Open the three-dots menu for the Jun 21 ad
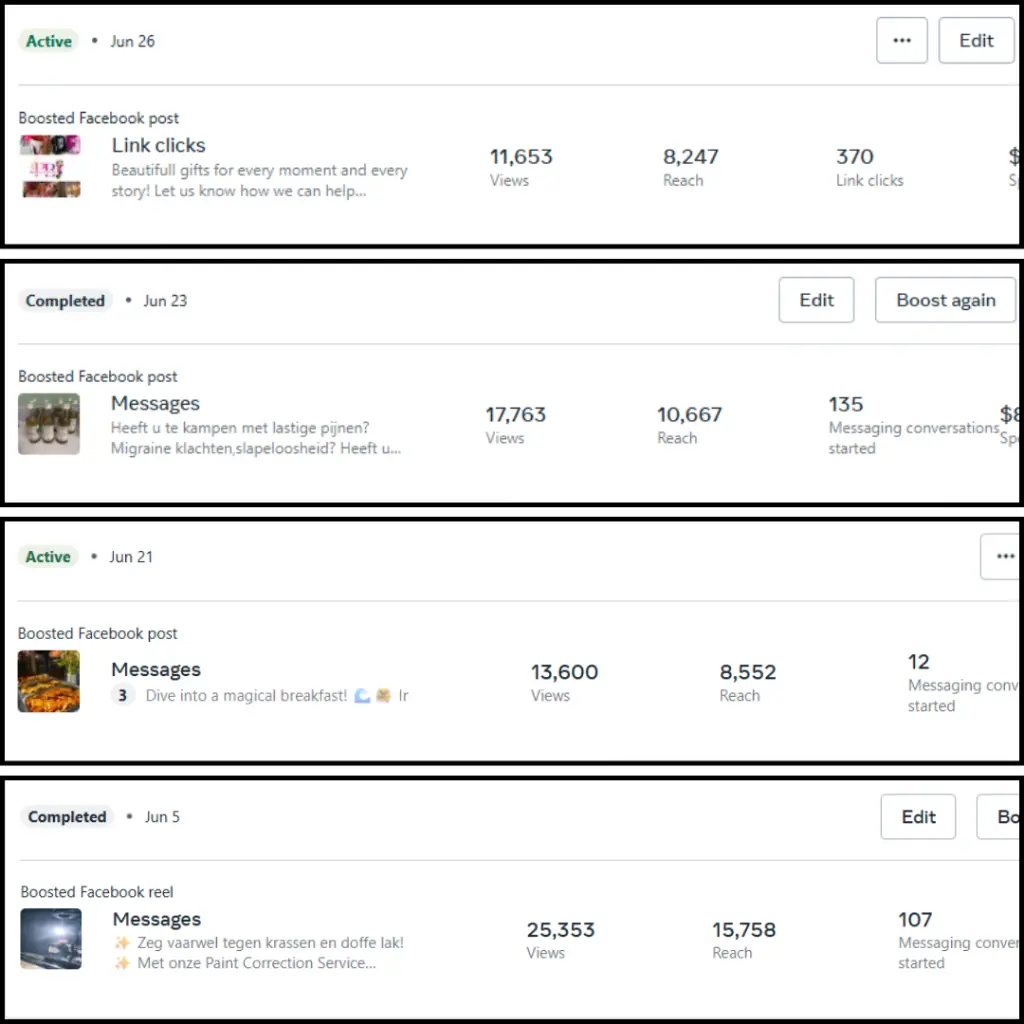This screenshot has height=1024, width=1024. tap(1003, 557)
